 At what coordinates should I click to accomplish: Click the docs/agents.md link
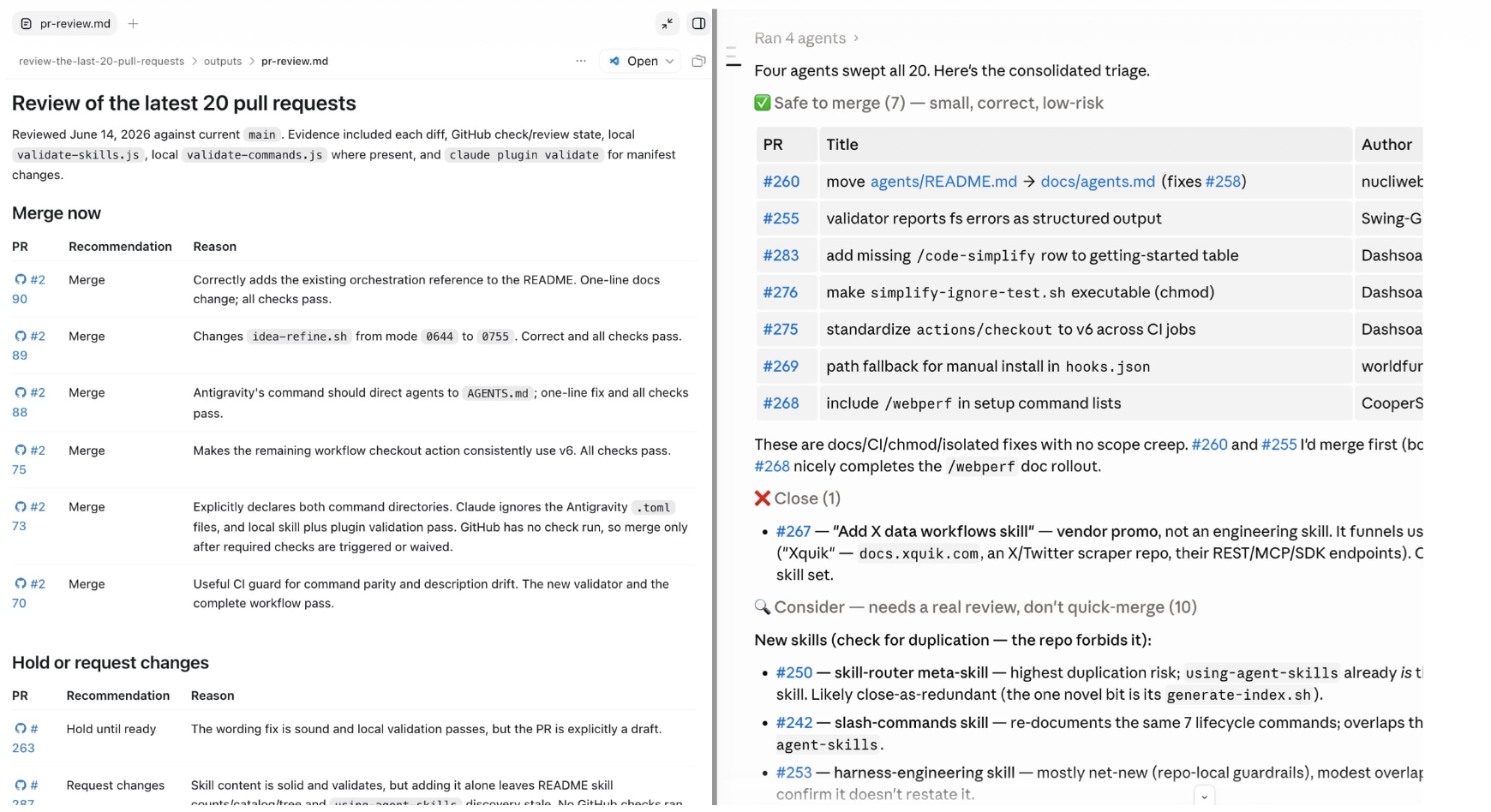[x=1098, y=182]
